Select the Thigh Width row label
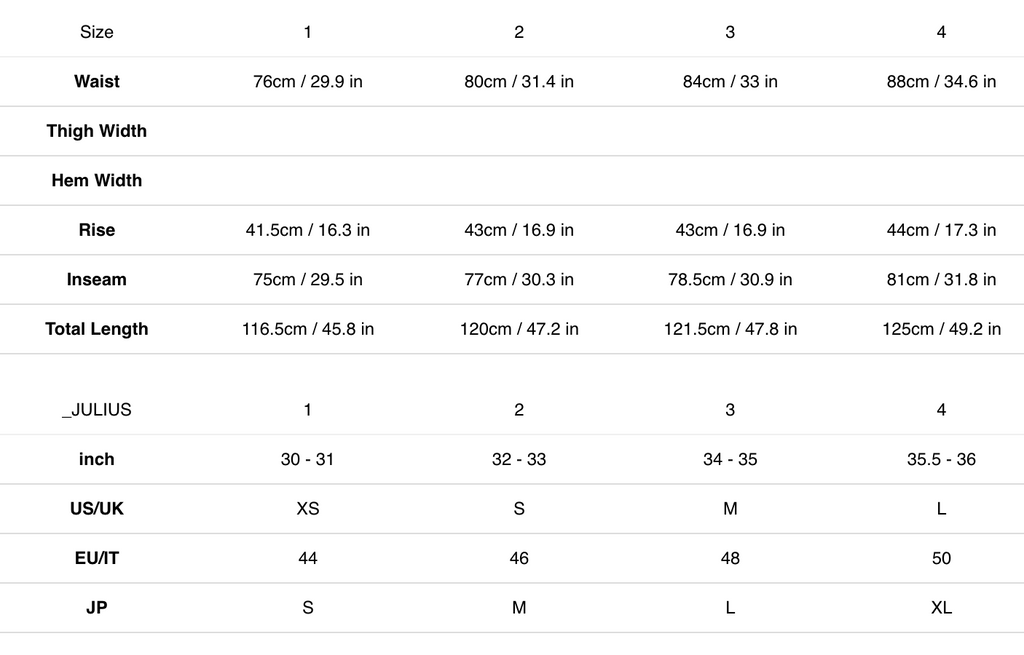 click(97, 131)
